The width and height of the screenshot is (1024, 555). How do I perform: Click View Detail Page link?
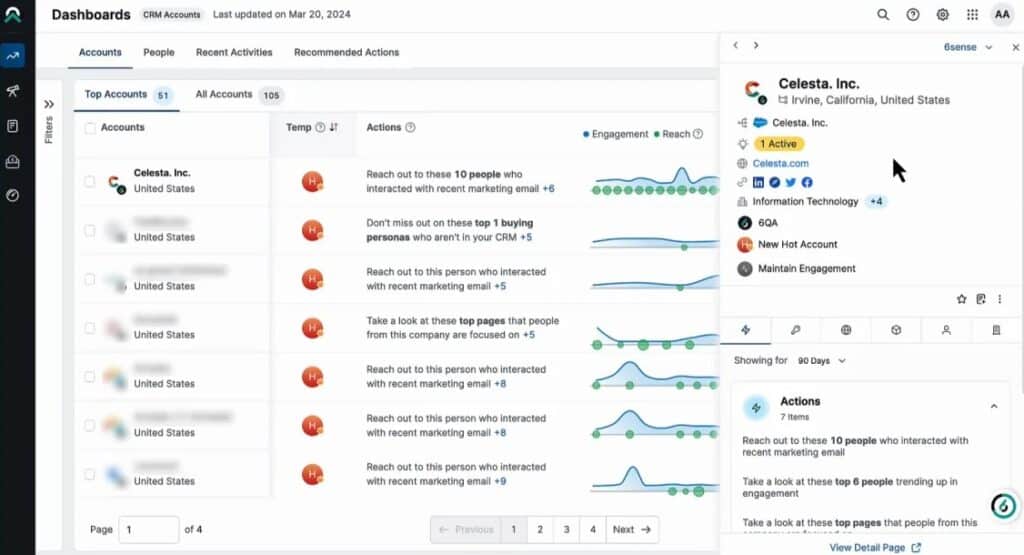pyautogui.click(x=874, y=548)
